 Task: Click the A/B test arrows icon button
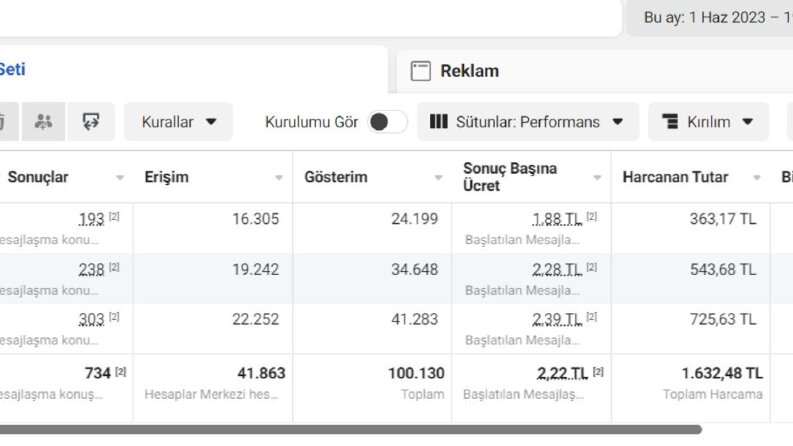pos(91,122)
